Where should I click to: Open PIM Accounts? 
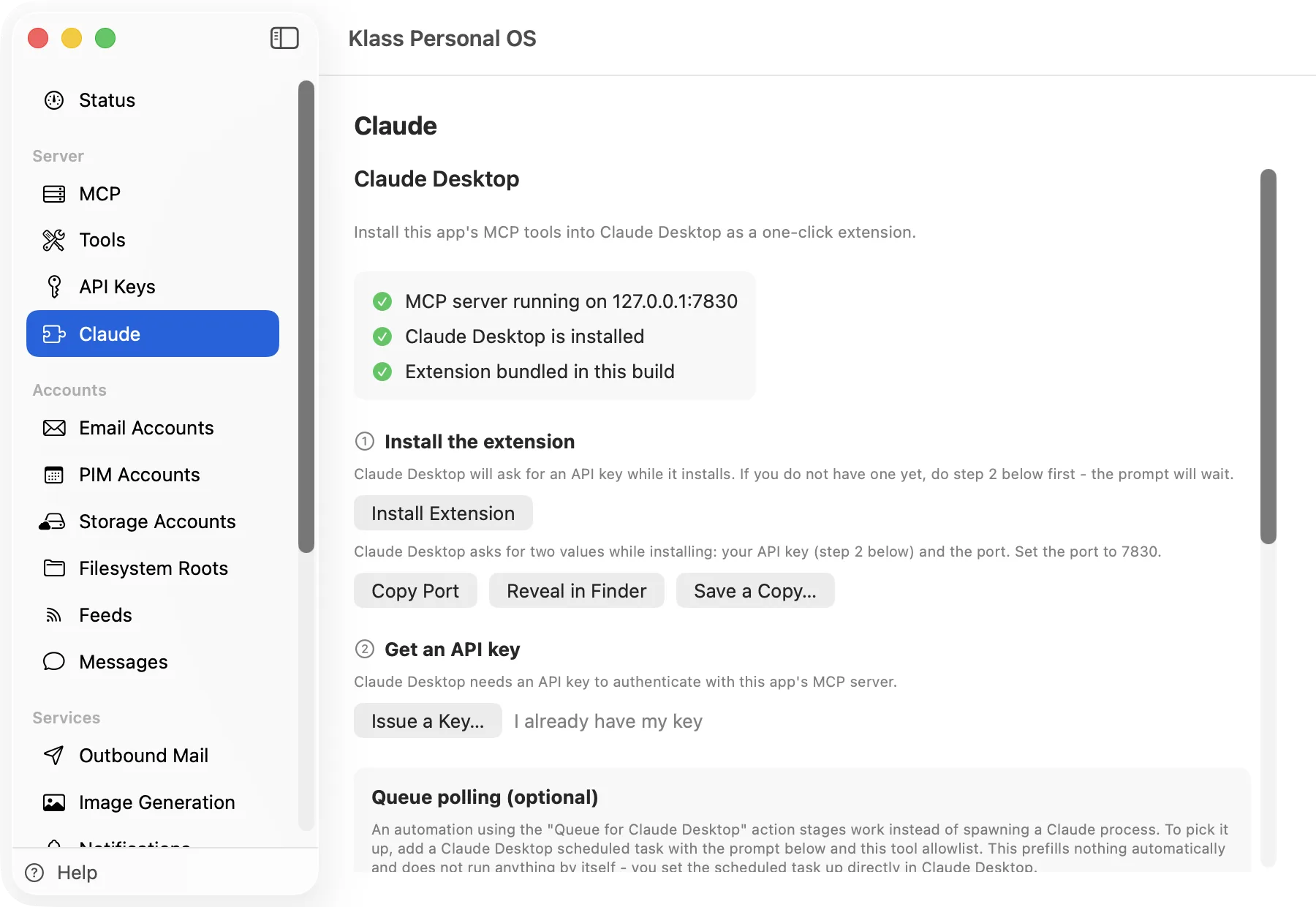coord(153,475)
